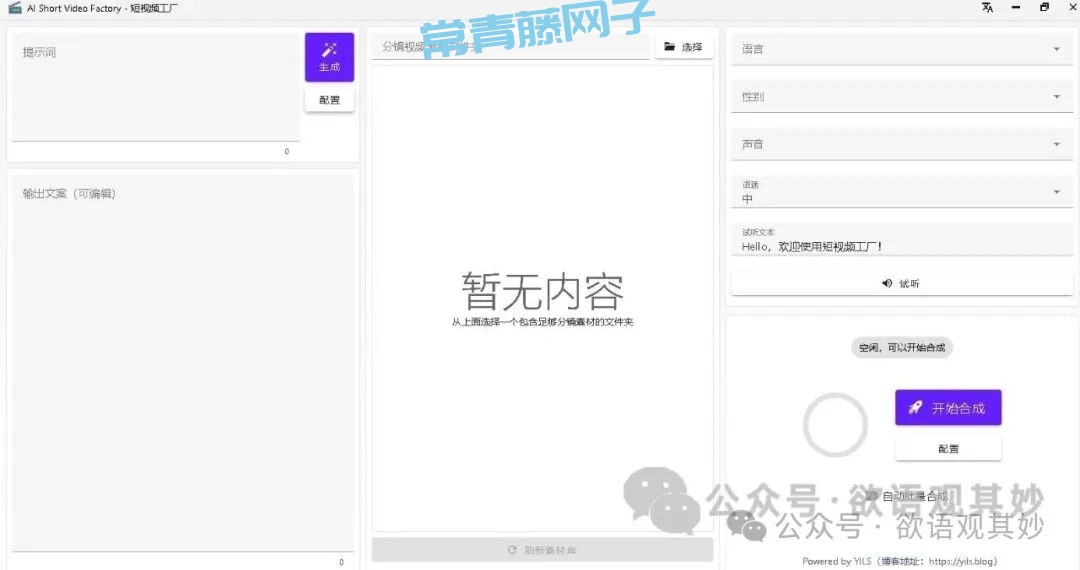Expand the 语言 dropdown
This screenshot has height=570, width=1080.
pos(900,49)
